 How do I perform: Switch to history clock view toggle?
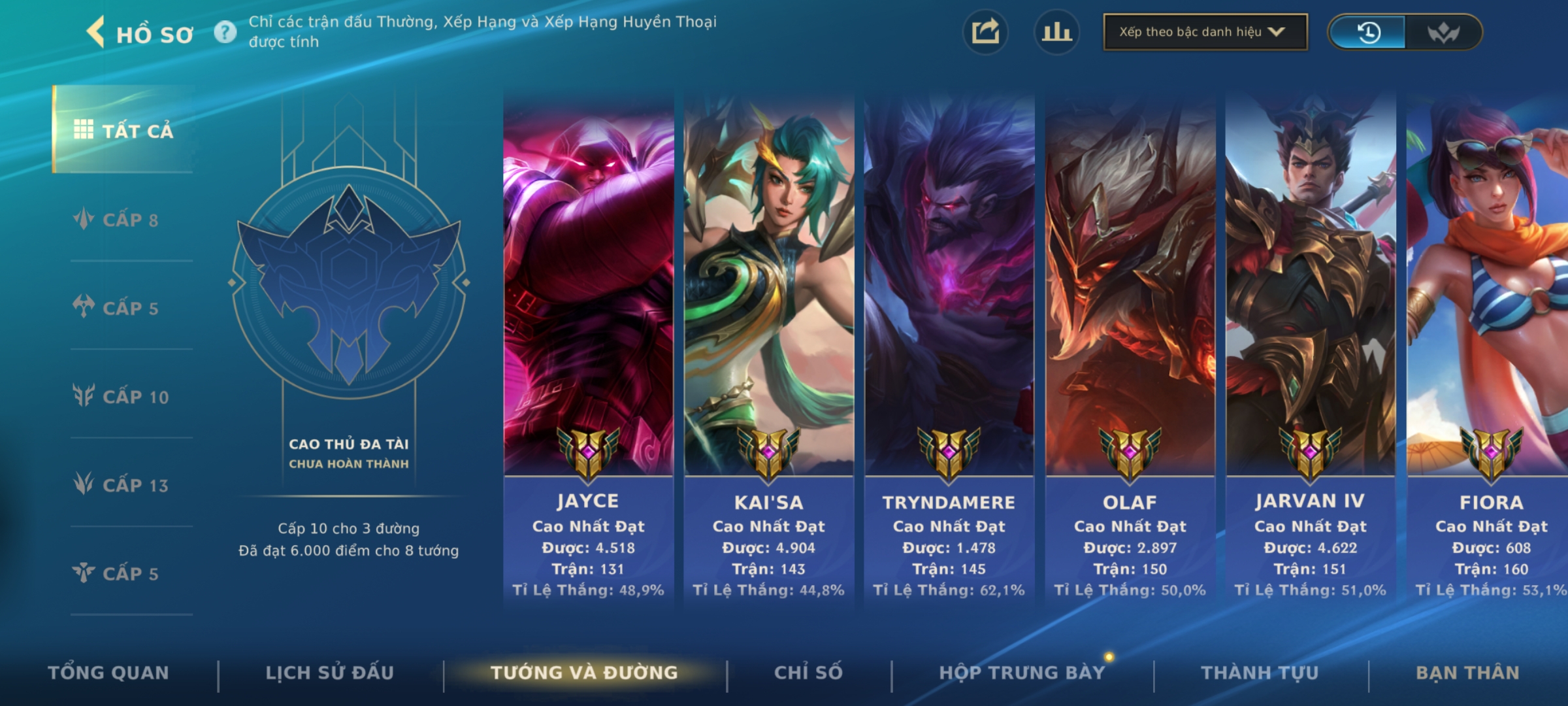tap(1367, 32)
